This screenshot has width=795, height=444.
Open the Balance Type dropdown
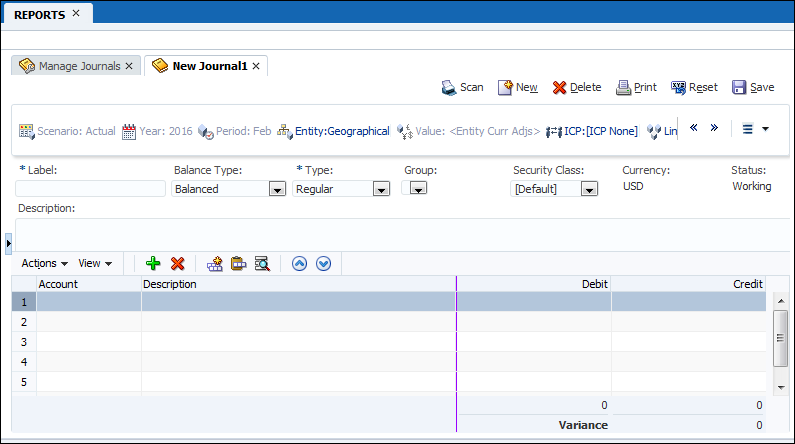[277, 189]
